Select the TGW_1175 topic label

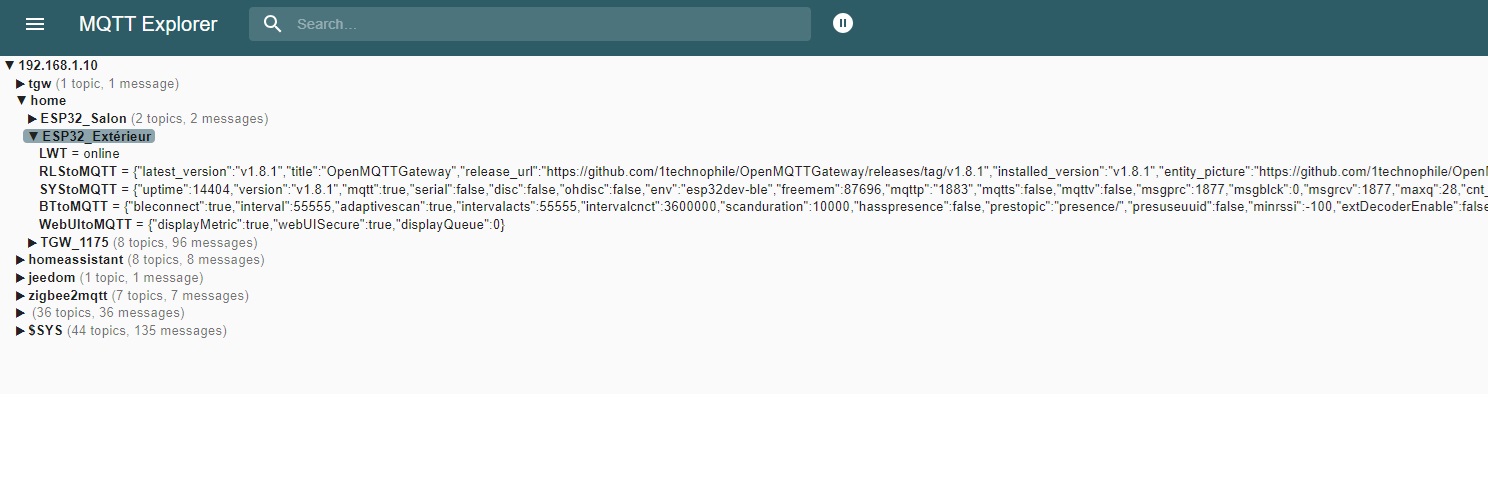(75, 243)
